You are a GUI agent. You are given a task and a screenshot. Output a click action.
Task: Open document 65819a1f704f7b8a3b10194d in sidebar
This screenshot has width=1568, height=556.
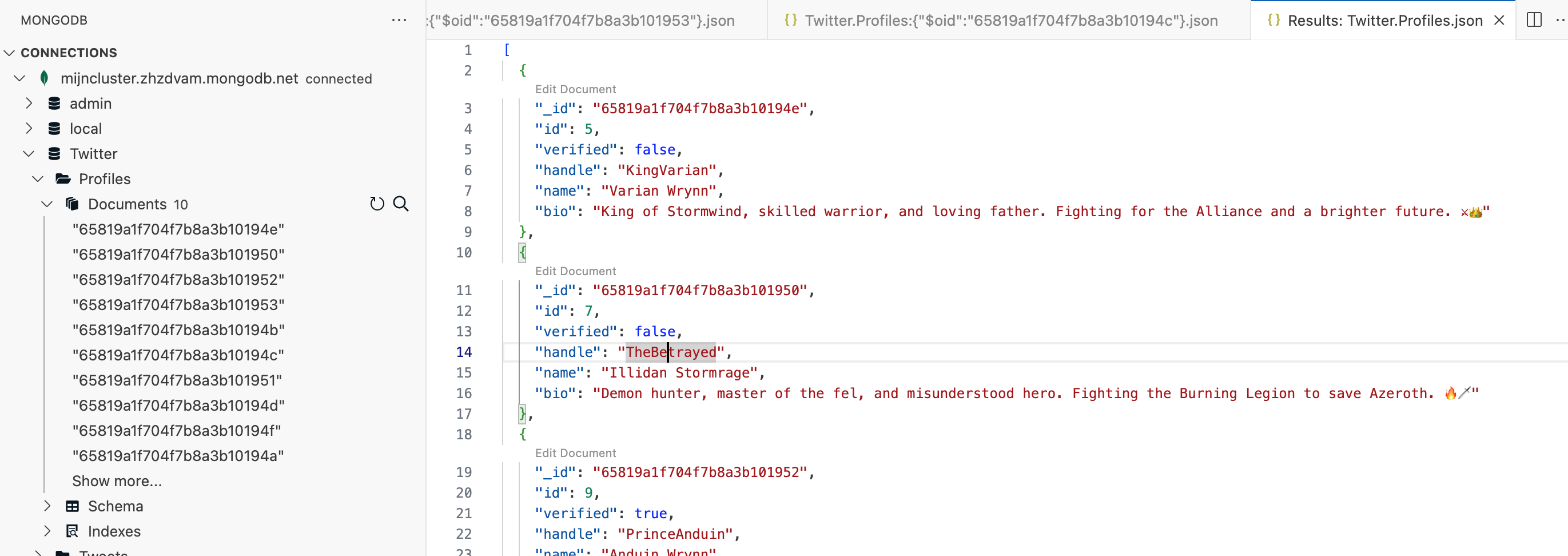[x=178, y=406]
